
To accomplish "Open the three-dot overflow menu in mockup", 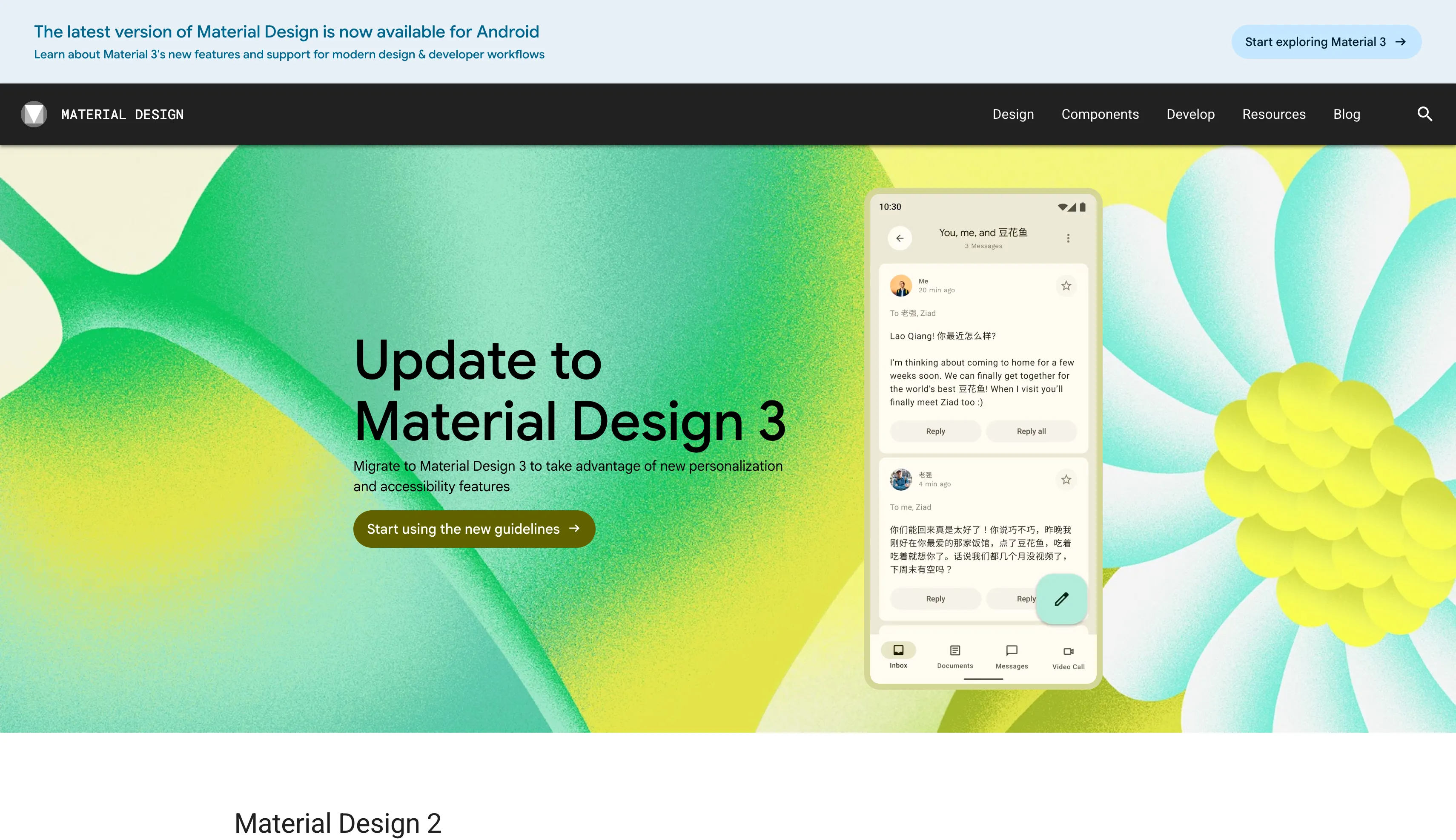I will coord(1068,238).
